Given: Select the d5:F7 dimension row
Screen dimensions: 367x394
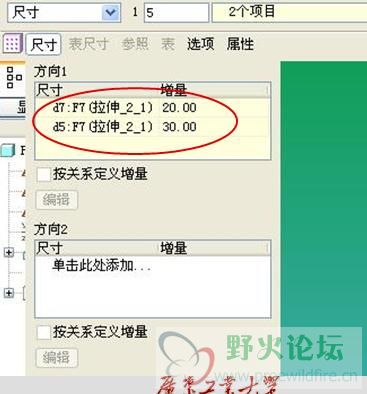Looking at the screenshot, I should [x=152, y=127].
